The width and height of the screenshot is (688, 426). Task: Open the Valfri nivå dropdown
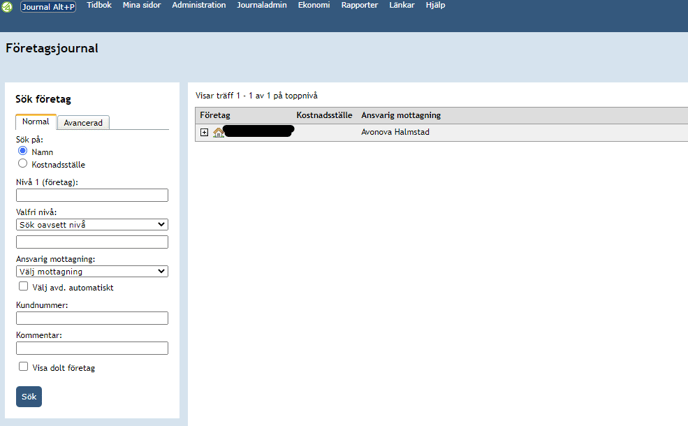pyautogui.click(x=92, y=225)
